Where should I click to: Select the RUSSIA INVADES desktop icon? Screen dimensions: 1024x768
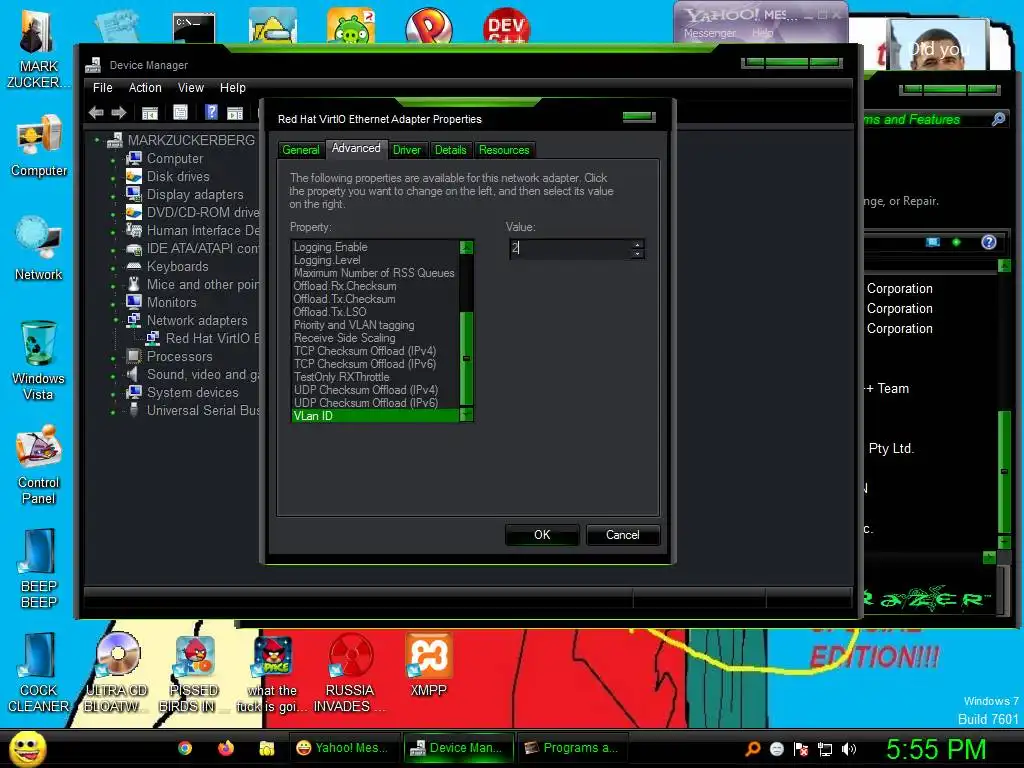pos(351,673)
